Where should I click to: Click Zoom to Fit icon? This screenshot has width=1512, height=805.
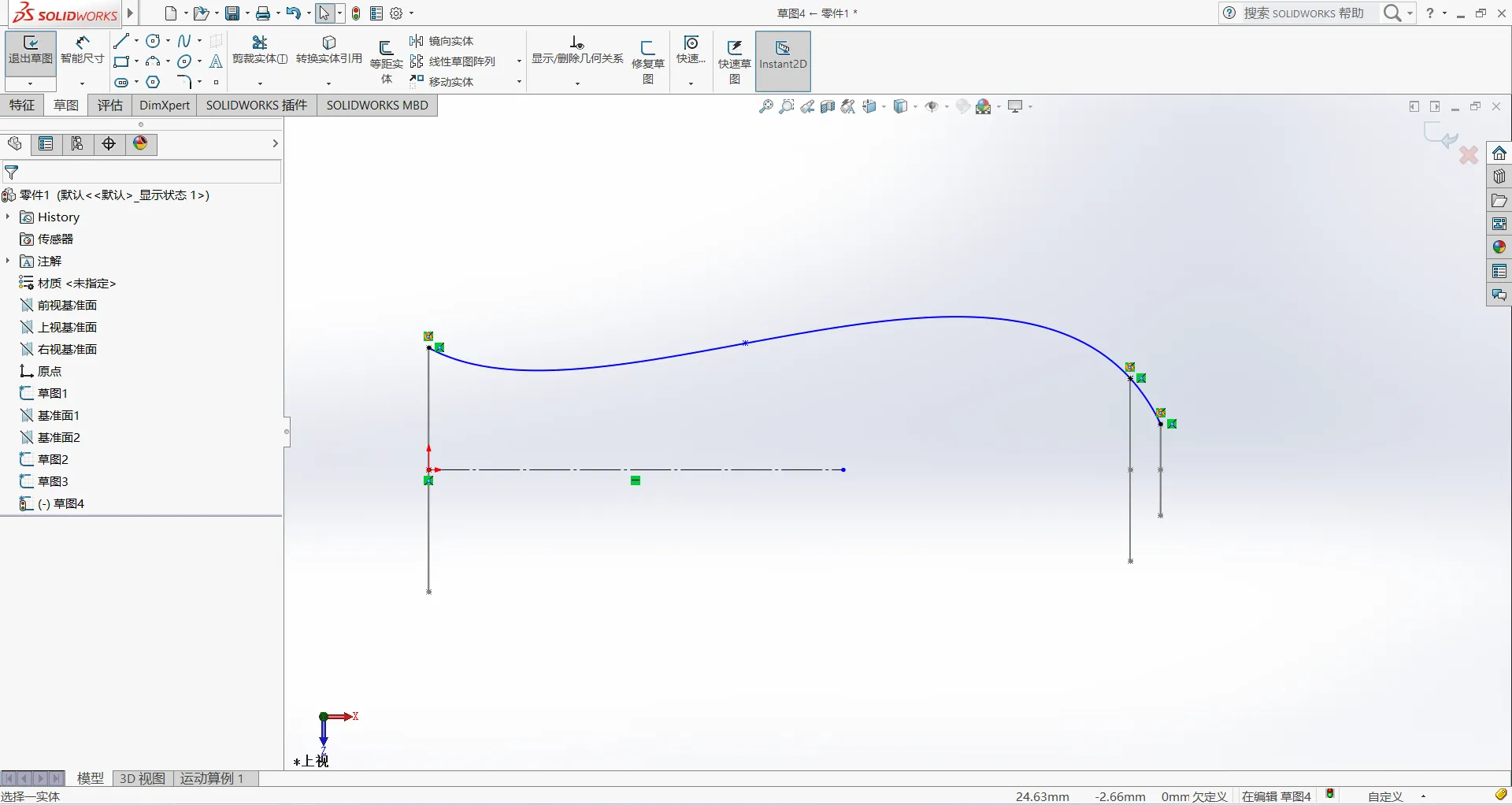[765, 106]
